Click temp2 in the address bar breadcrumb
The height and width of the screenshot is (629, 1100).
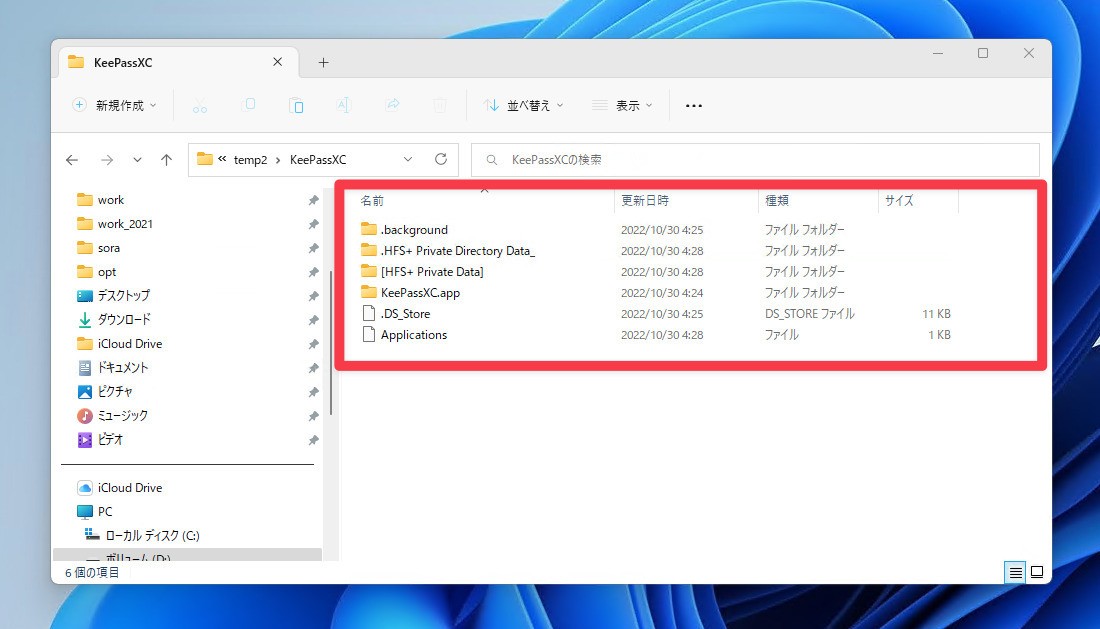pos(249,159)
